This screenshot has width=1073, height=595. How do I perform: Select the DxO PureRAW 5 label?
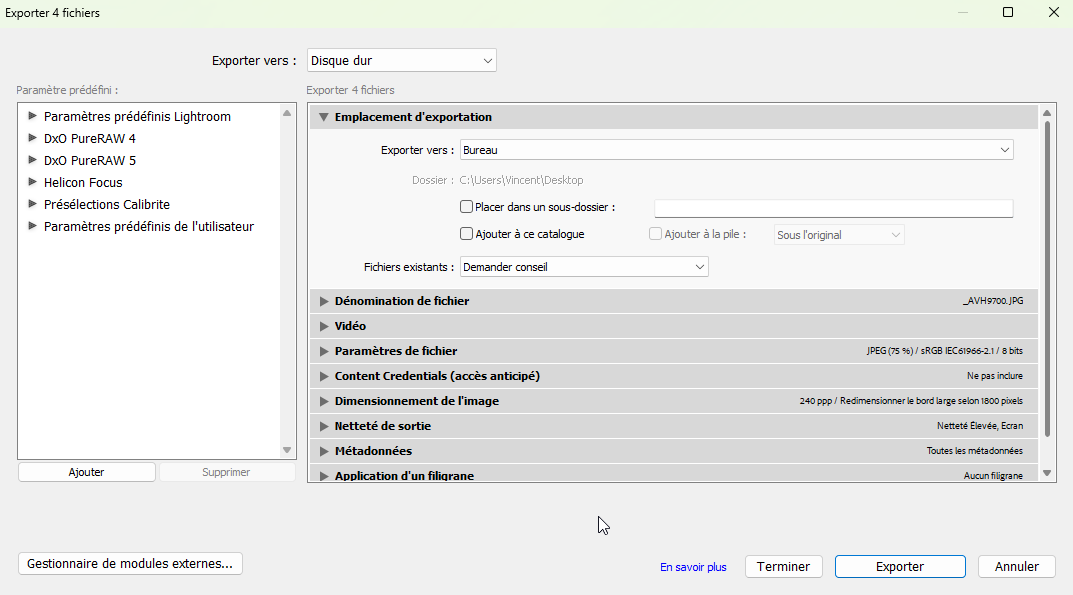(90, 160)
